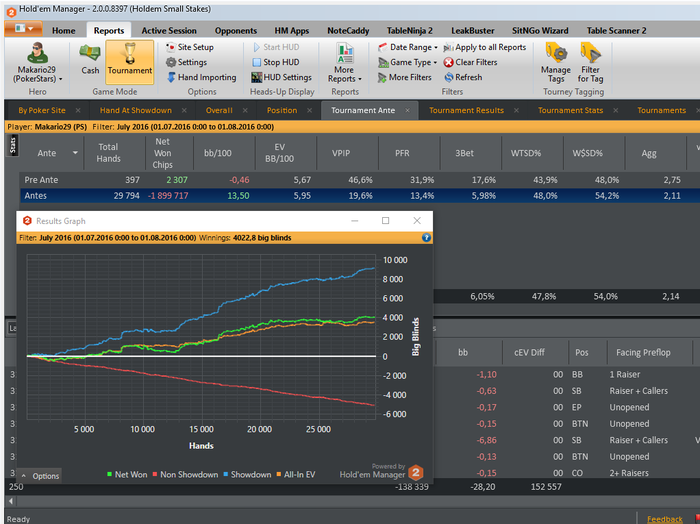Open the SitNGo Wizard tab
Viewport: 700px width, 524px height.
pyautogui.click(x=540, y=30)
